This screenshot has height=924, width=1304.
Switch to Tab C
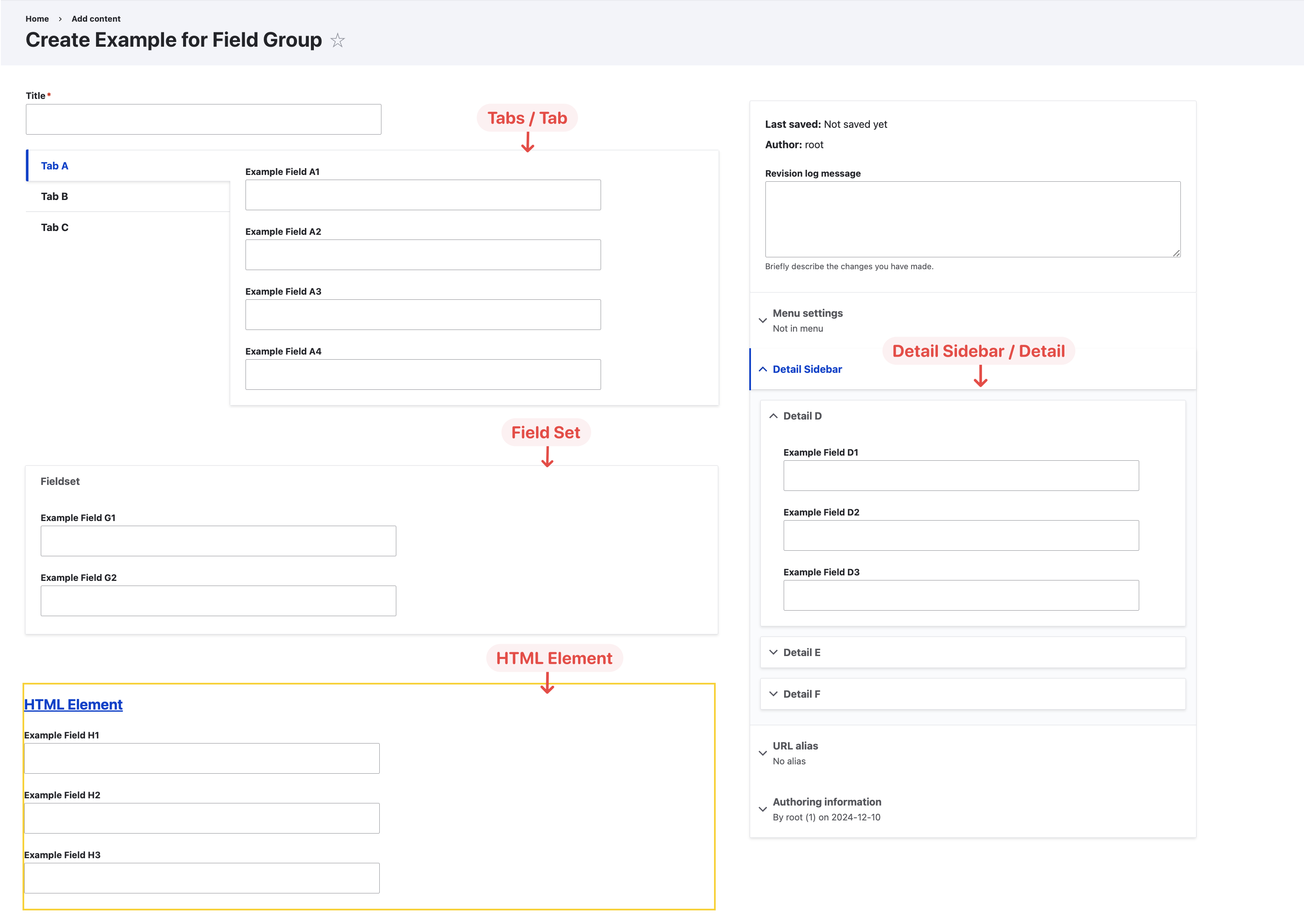coord(129,227)
